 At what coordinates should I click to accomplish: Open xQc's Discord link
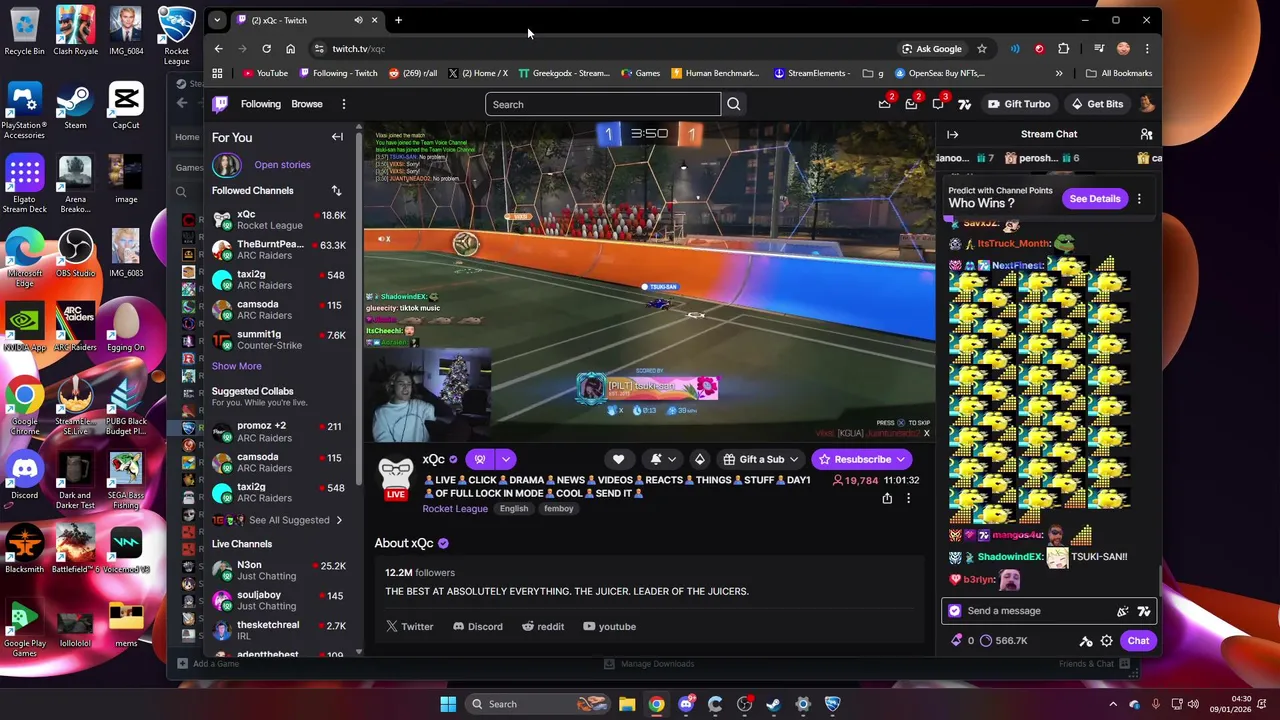(478, 627)
